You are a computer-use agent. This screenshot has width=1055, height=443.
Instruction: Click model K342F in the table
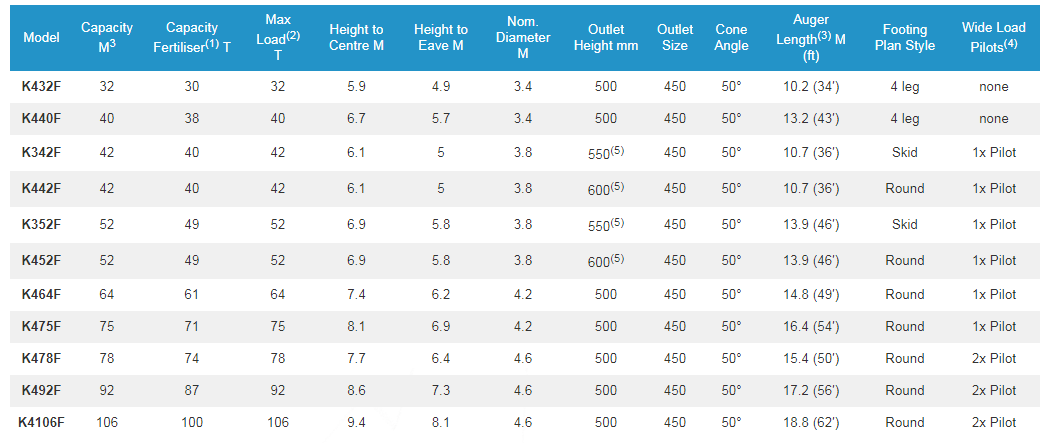click(41, 152)
